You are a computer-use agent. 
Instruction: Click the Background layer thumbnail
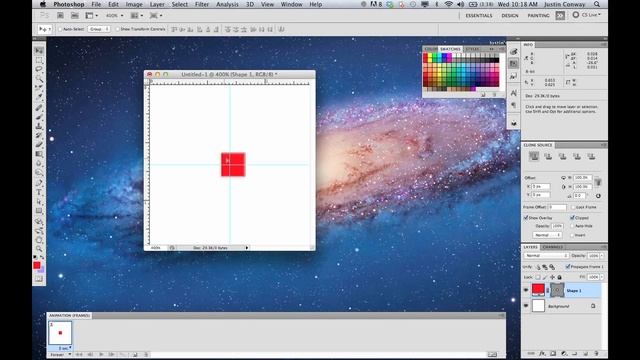tap(538, 306)
